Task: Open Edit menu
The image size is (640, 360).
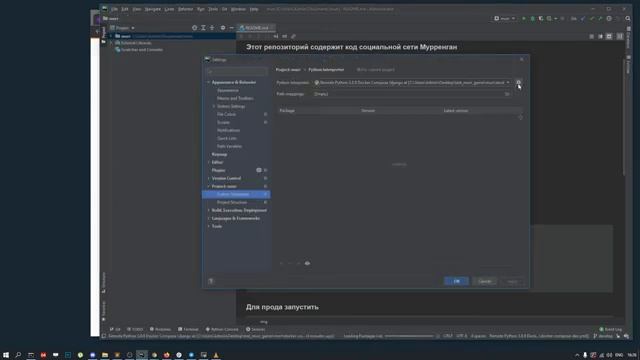Action: click(125, 9)
